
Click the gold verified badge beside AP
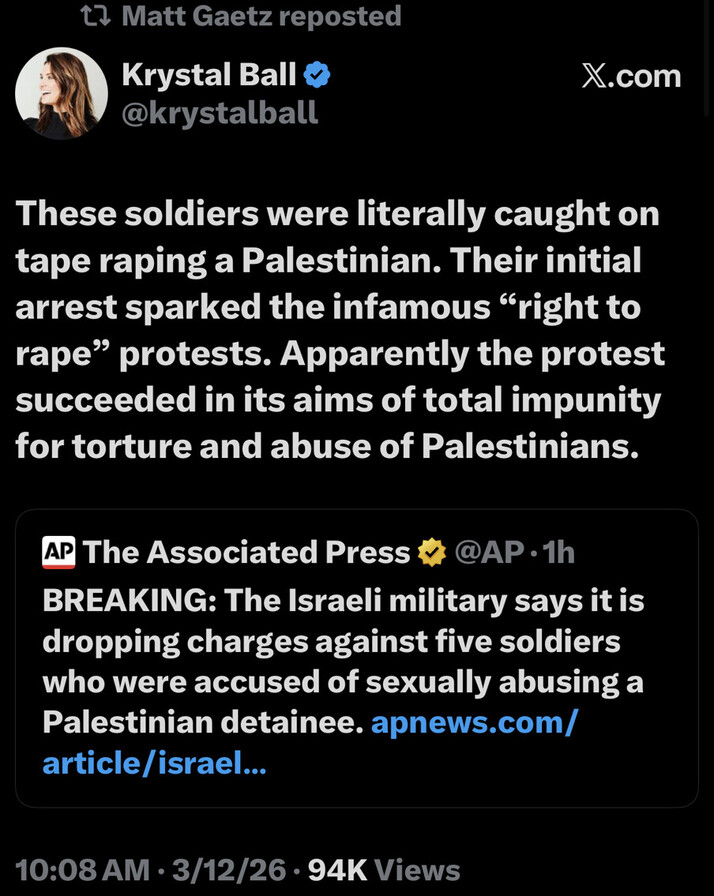coord(431,551)
